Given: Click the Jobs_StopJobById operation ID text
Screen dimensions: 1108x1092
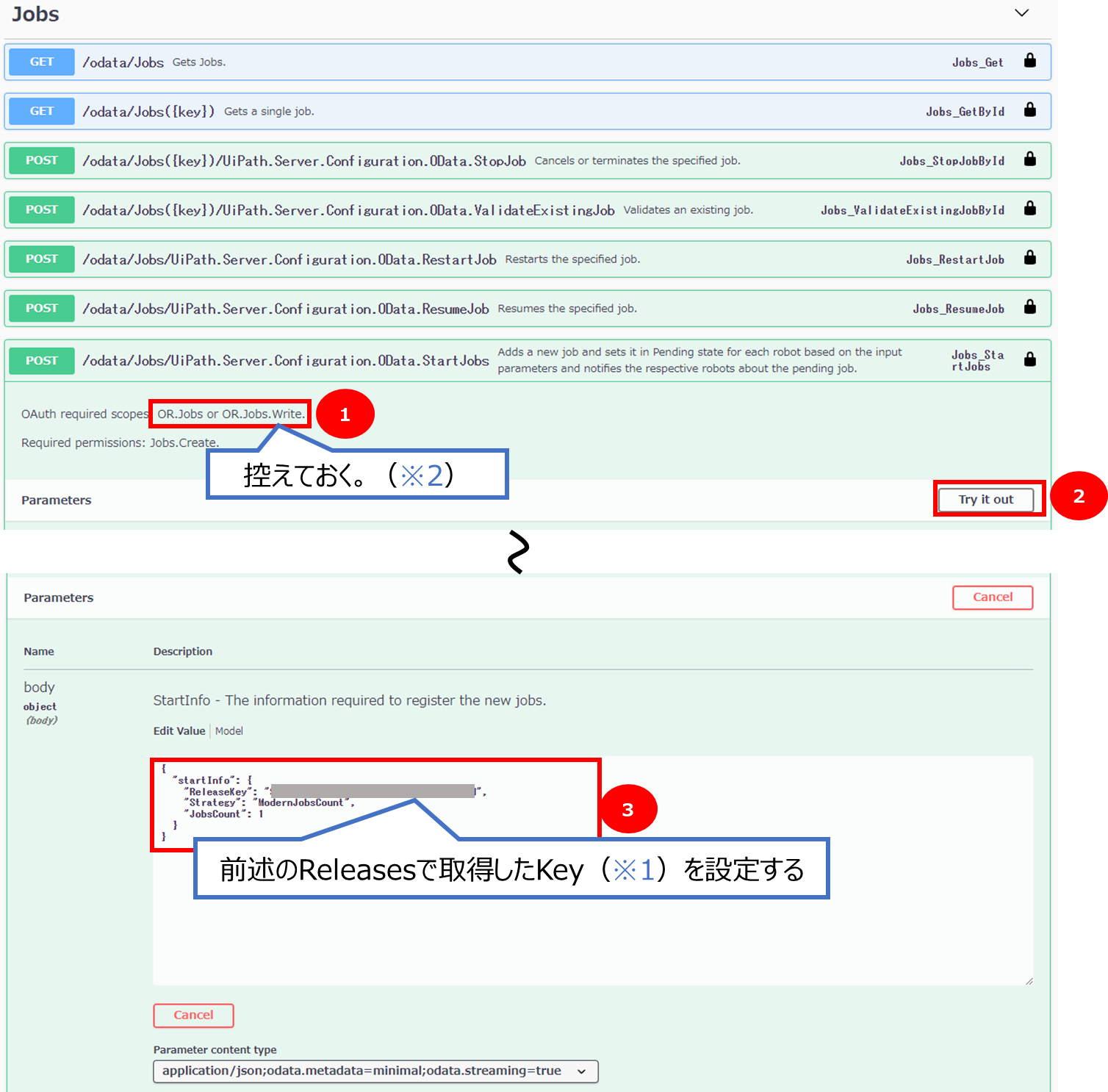Looking at the screenshot, I should click(x=951, y=161).
